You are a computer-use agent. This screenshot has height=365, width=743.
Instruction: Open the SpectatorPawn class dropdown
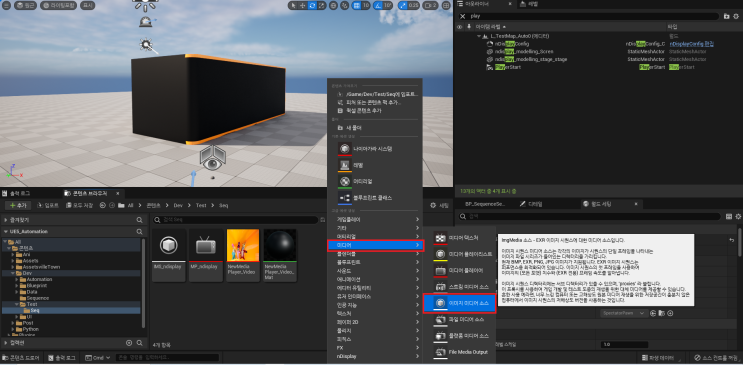[x=624, y=313]
